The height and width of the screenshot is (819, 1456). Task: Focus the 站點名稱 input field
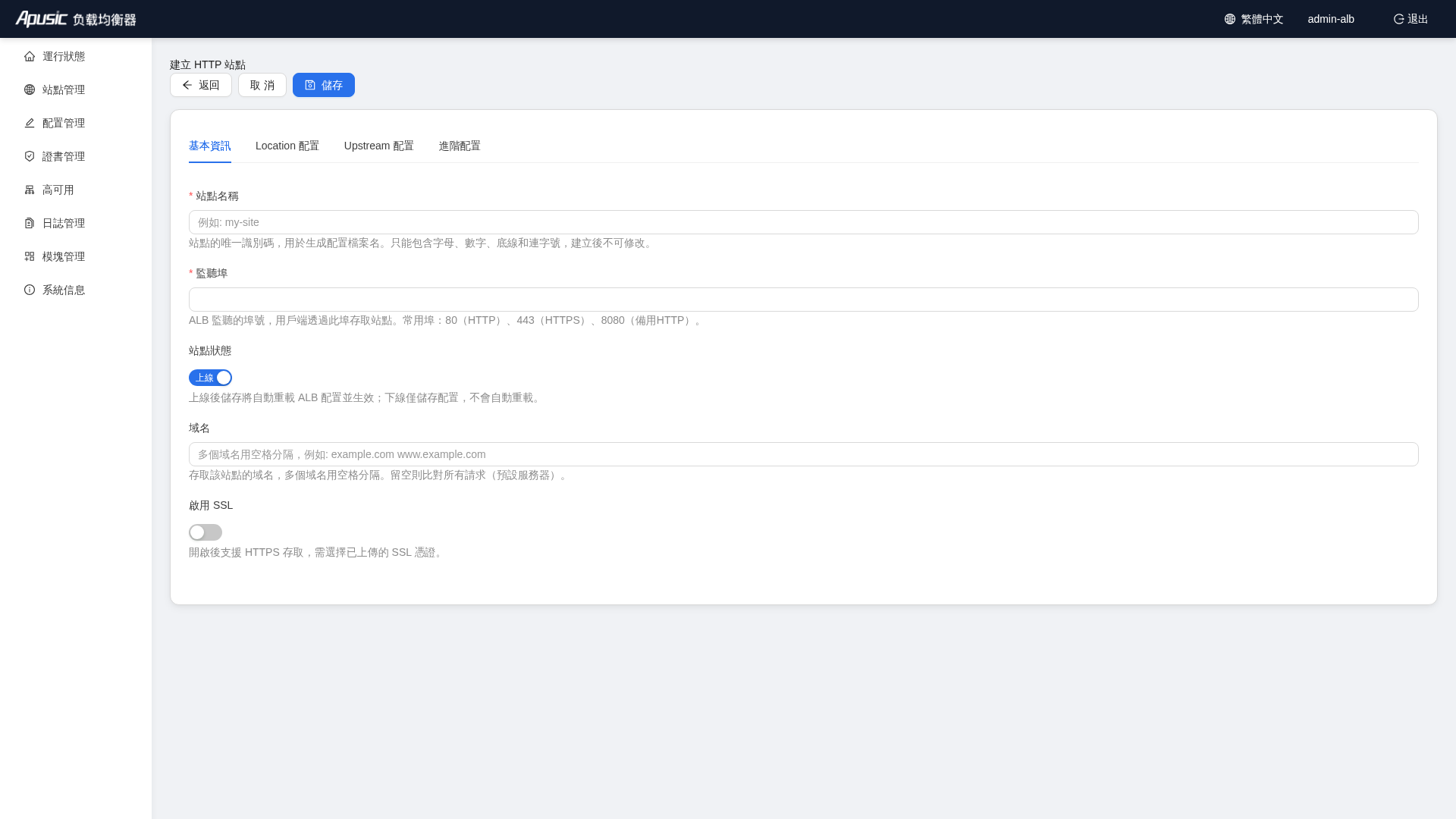(x=804, y=222)
